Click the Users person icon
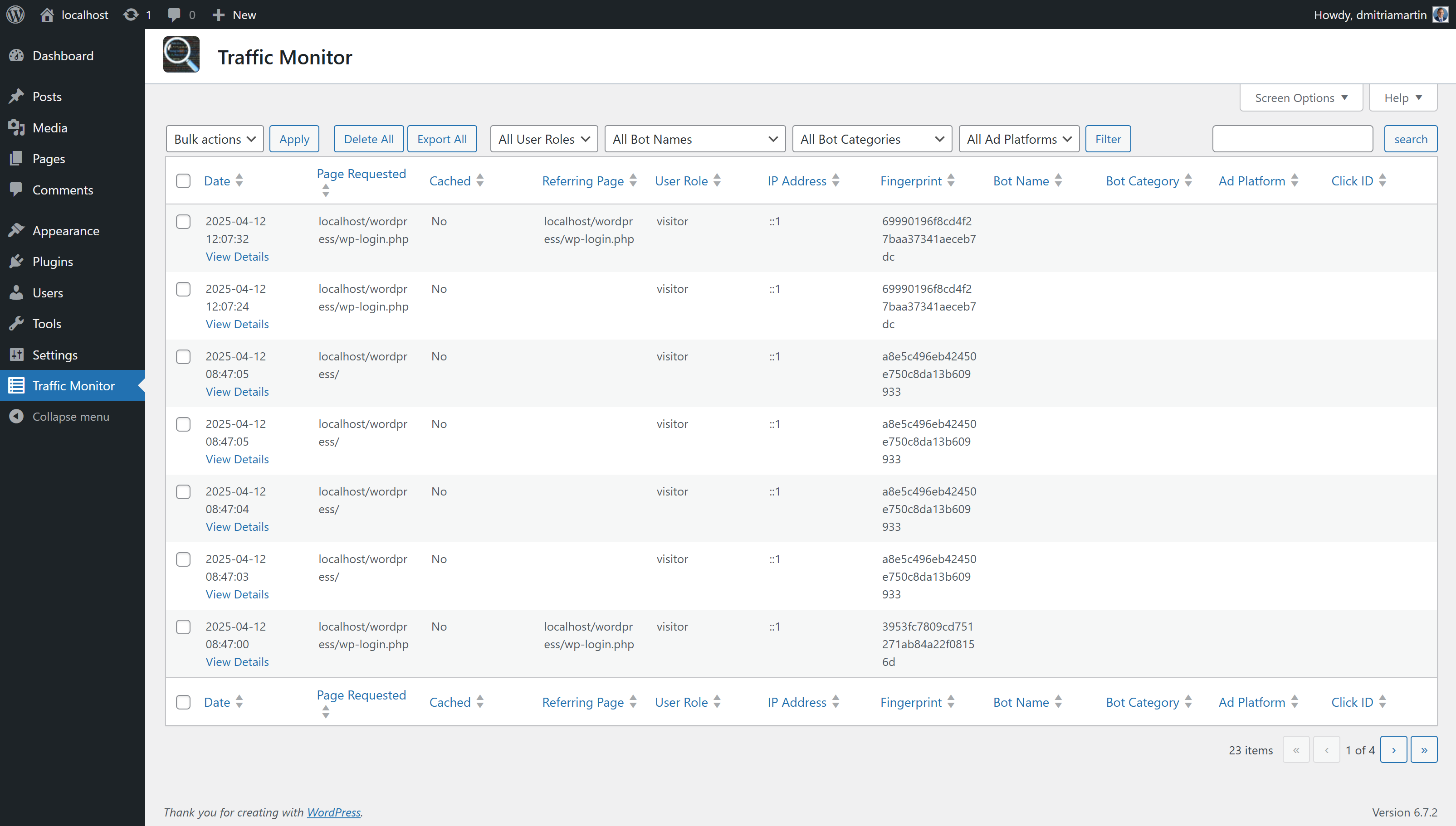The width and height of the screenshot is (1456, 826). (16, 293)
